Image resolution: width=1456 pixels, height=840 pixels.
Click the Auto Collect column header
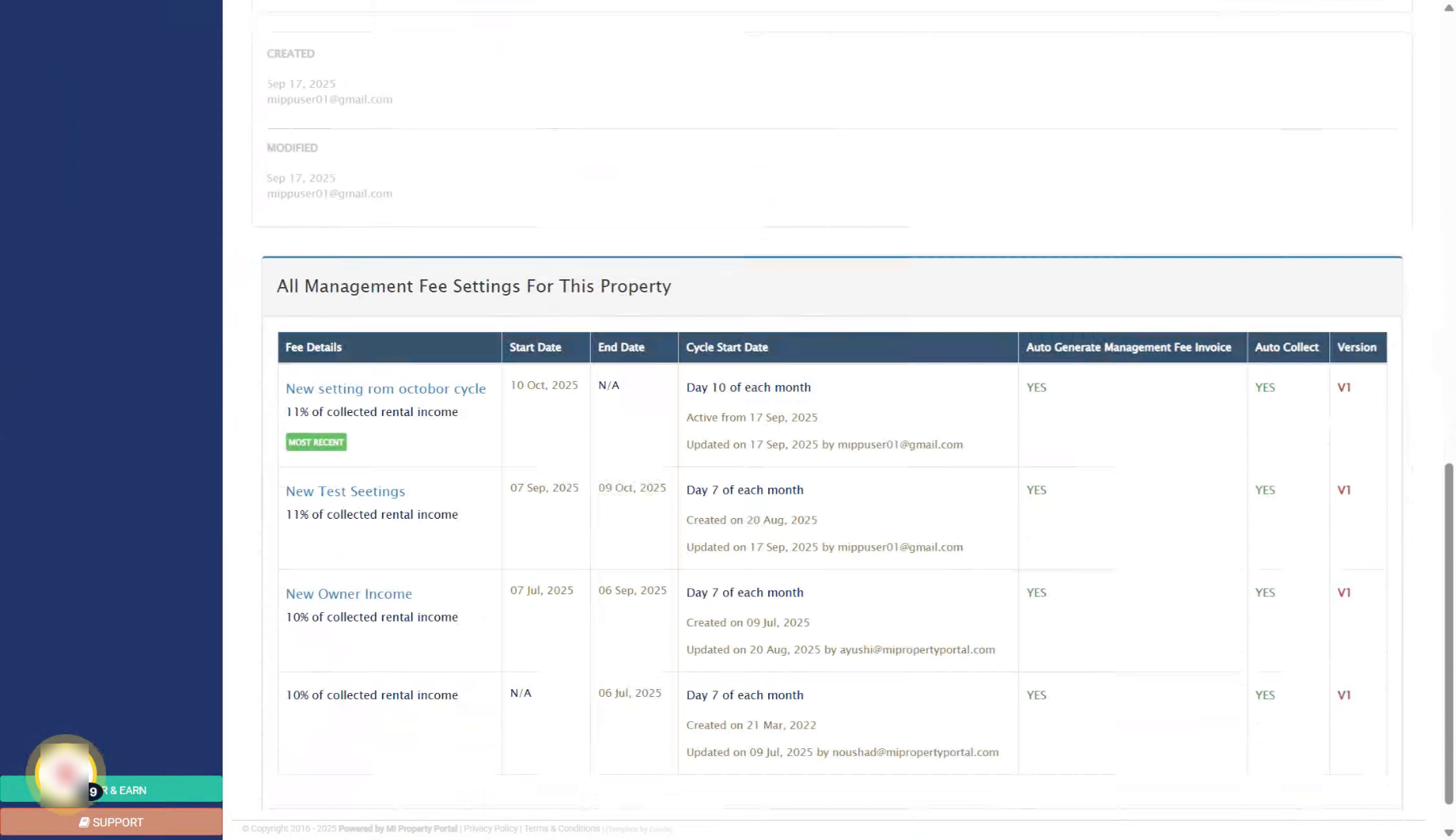pos(1286,348)
